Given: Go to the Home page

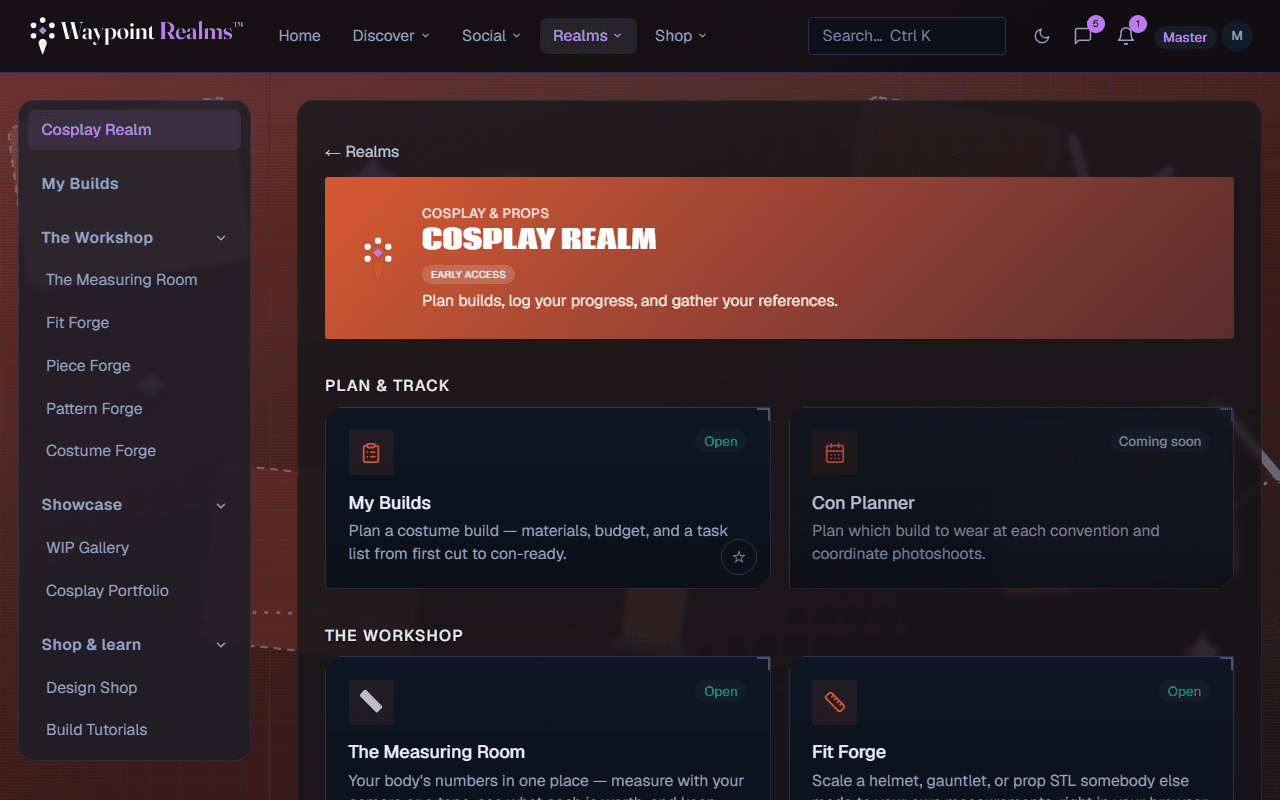Looking at the screenshot, I should click(300, 36).
